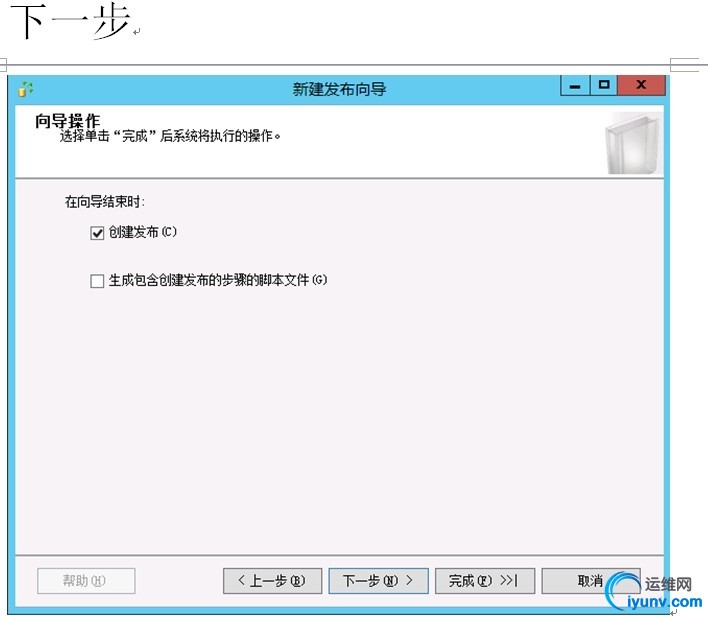This screenshot has height=618, width=708.
Task: Click the 新建发布向导 title text
Action: [339, 89]
